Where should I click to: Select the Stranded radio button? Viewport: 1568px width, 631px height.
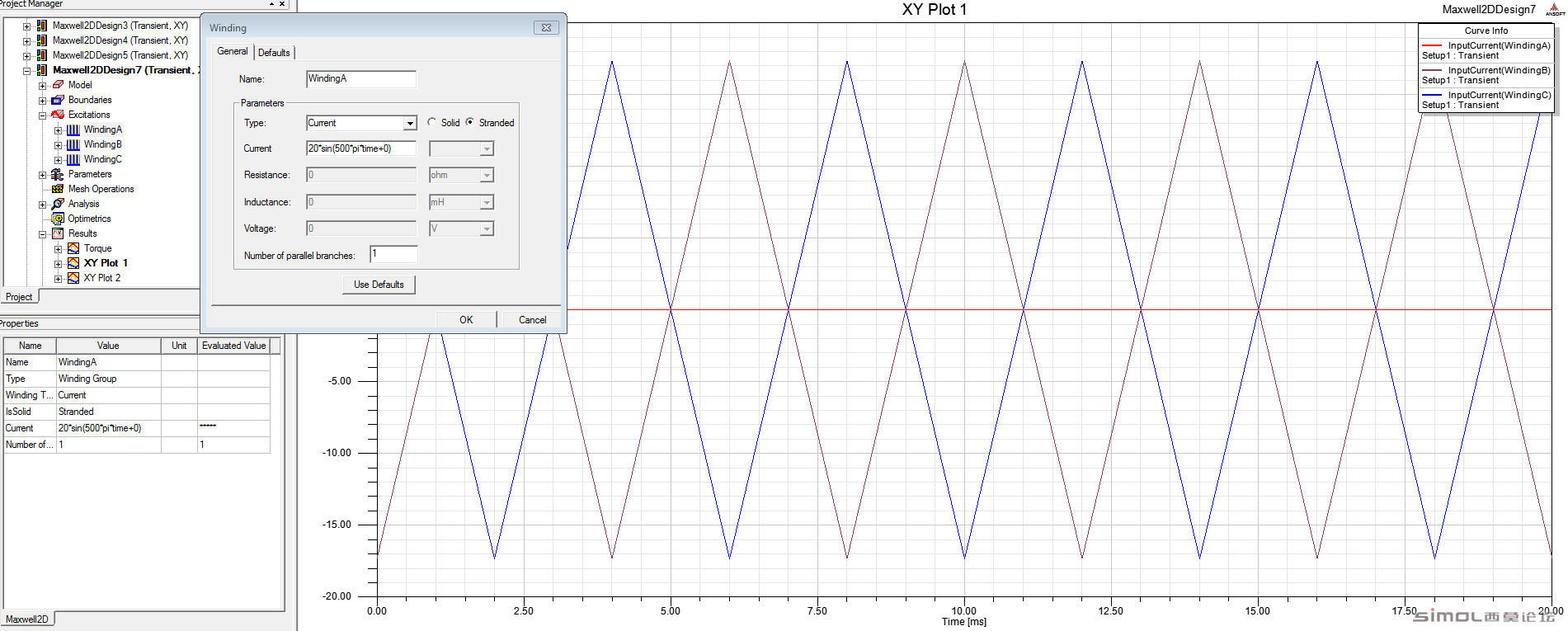coord(469,122)
